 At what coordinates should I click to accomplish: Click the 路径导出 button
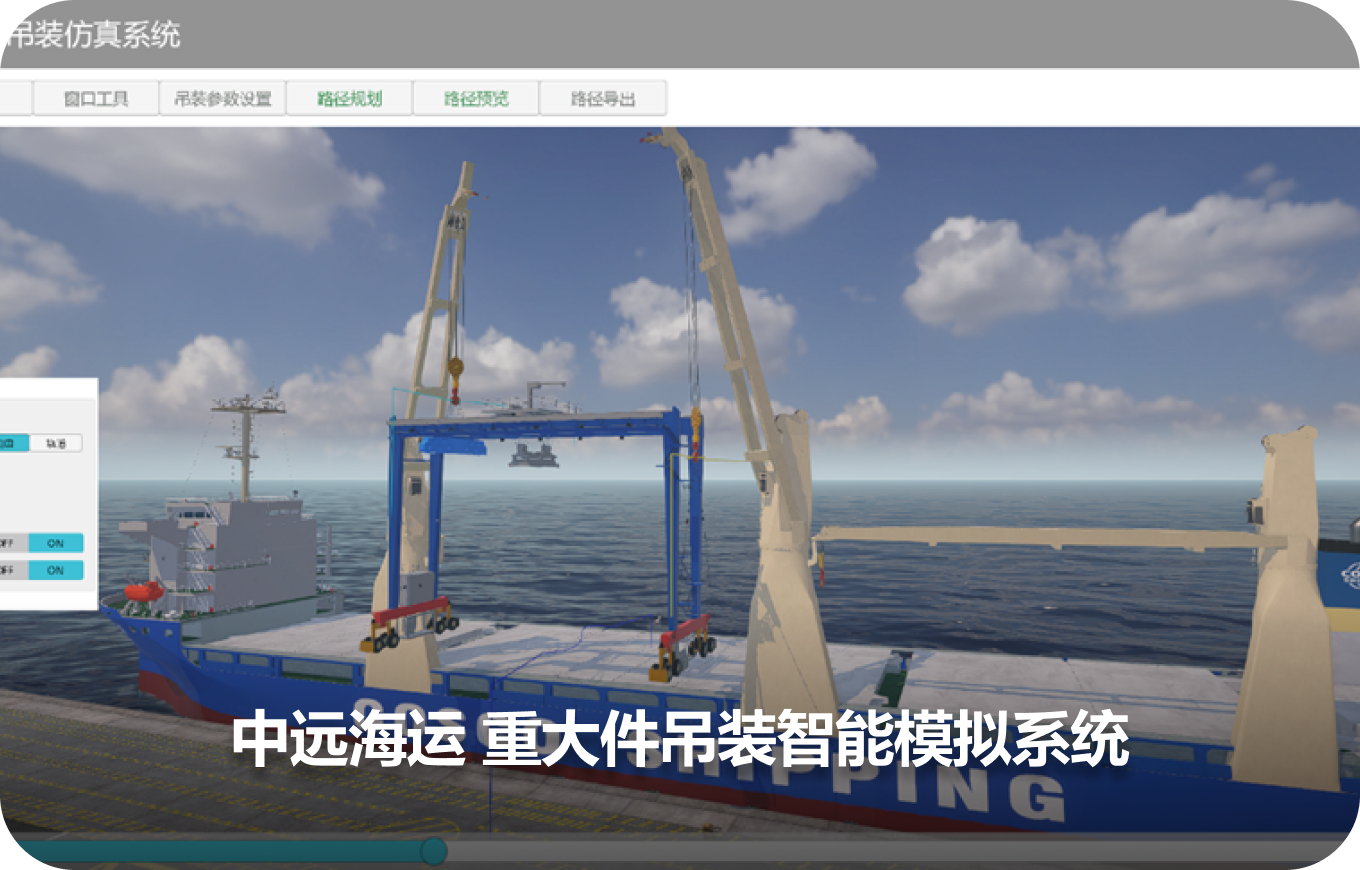[603, 99]
